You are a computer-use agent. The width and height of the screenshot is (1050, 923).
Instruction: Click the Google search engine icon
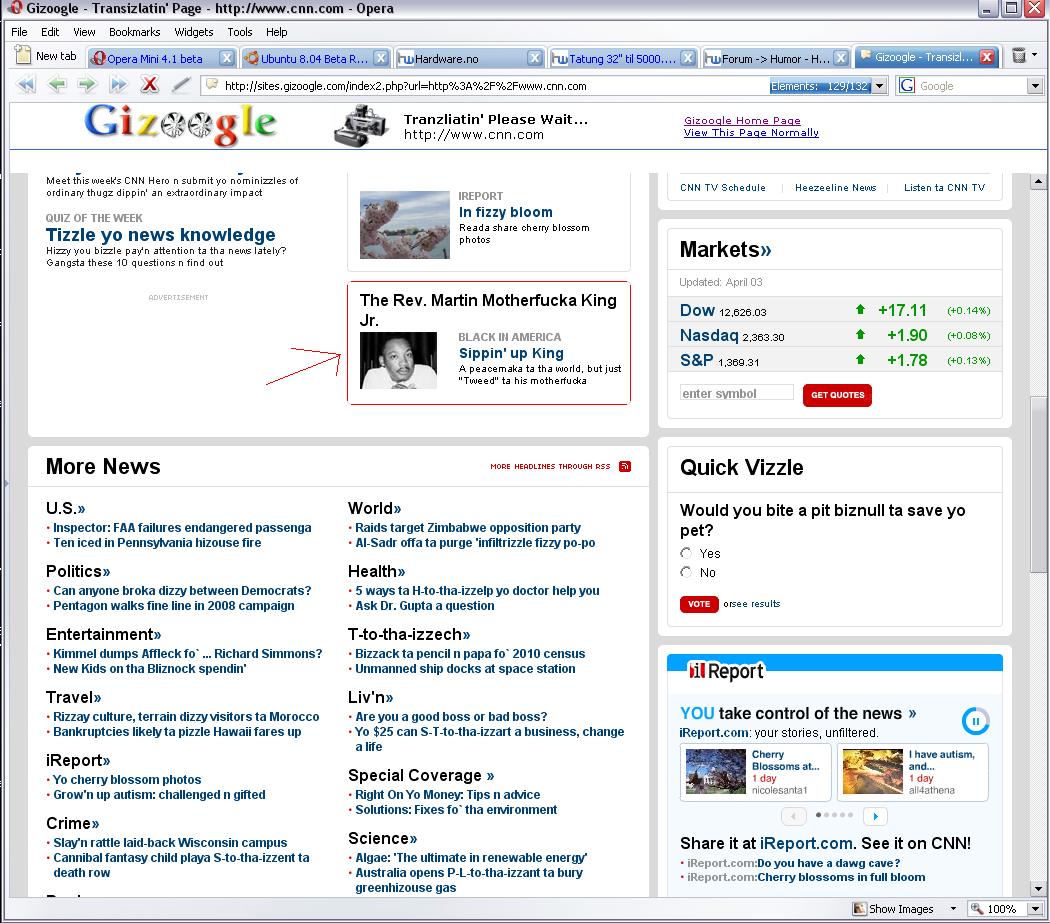click(x=907, y=86)
